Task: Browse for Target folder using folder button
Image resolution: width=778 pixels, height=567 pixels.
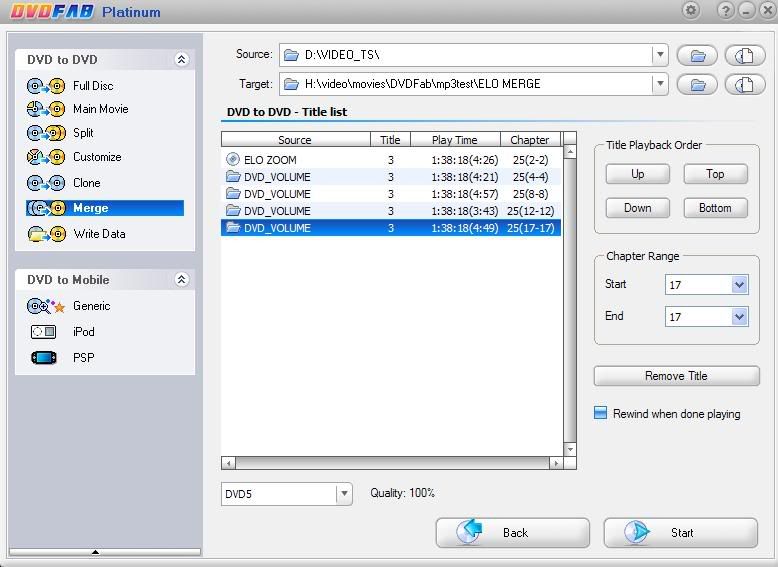Action: pos(698,85)
